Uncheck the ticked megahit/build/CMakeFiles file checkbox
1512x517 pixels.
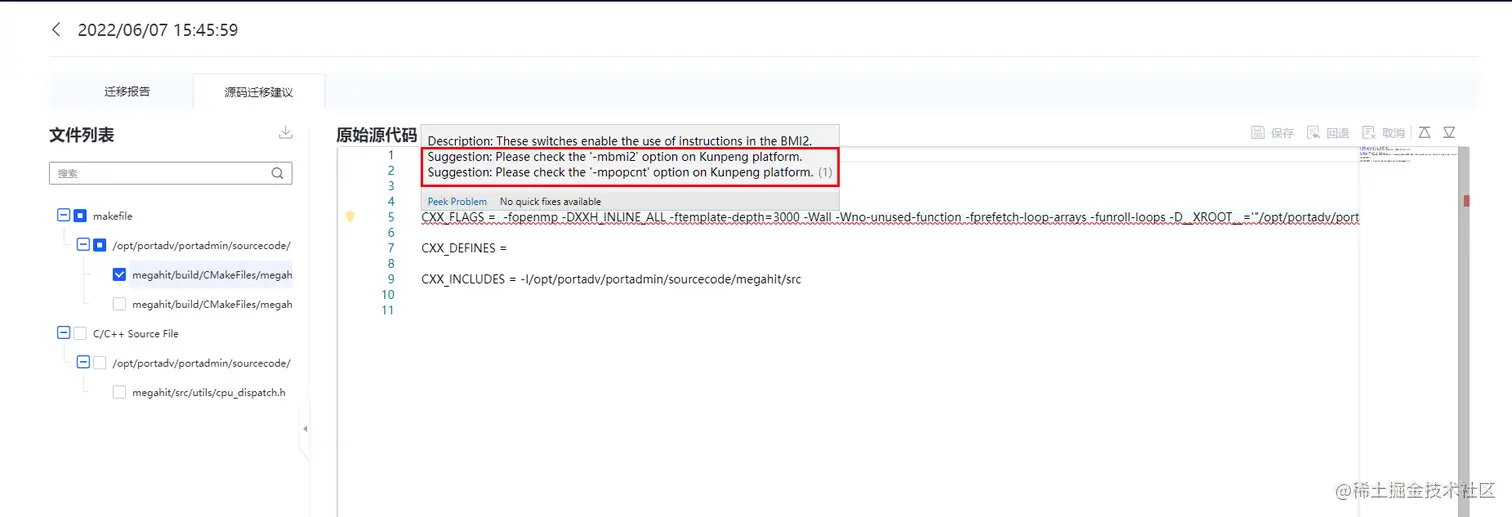tap(120, 274)
